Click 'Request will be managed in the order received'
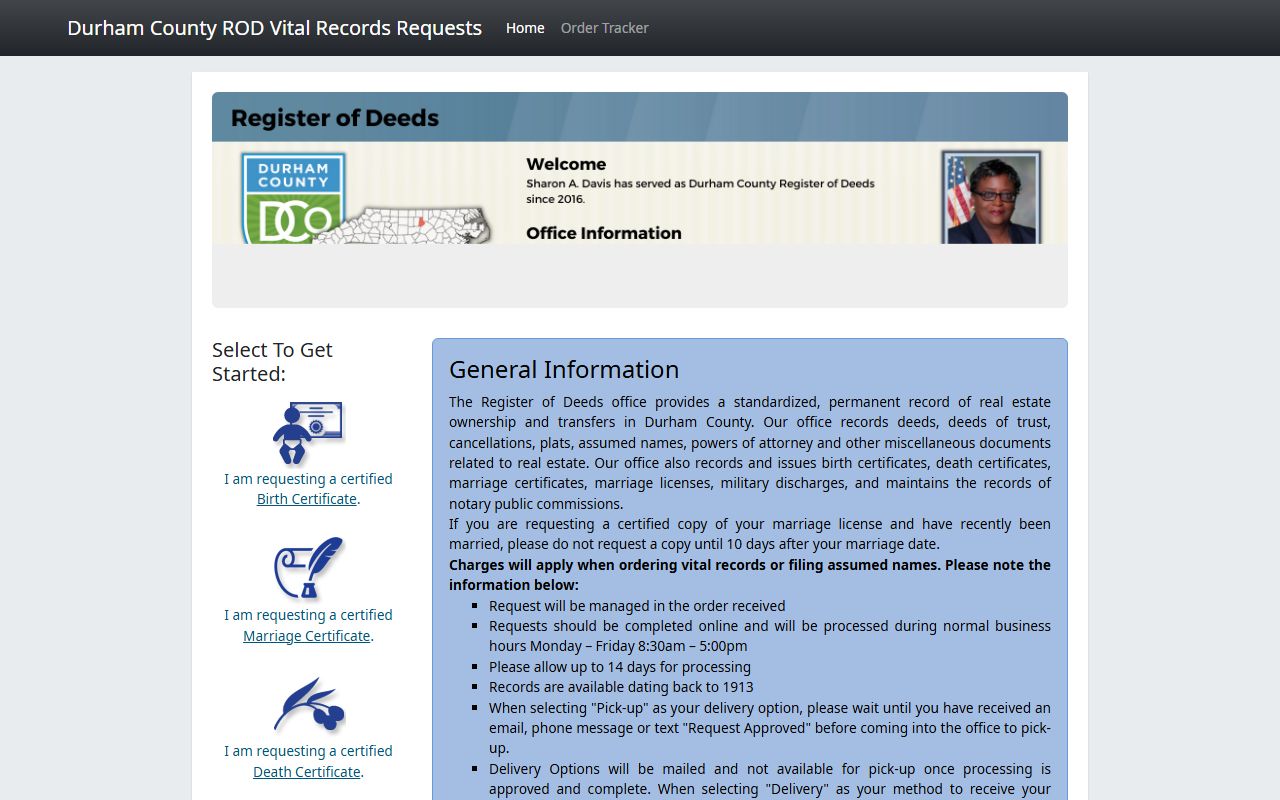1280x800 pixels. (637, 606)
